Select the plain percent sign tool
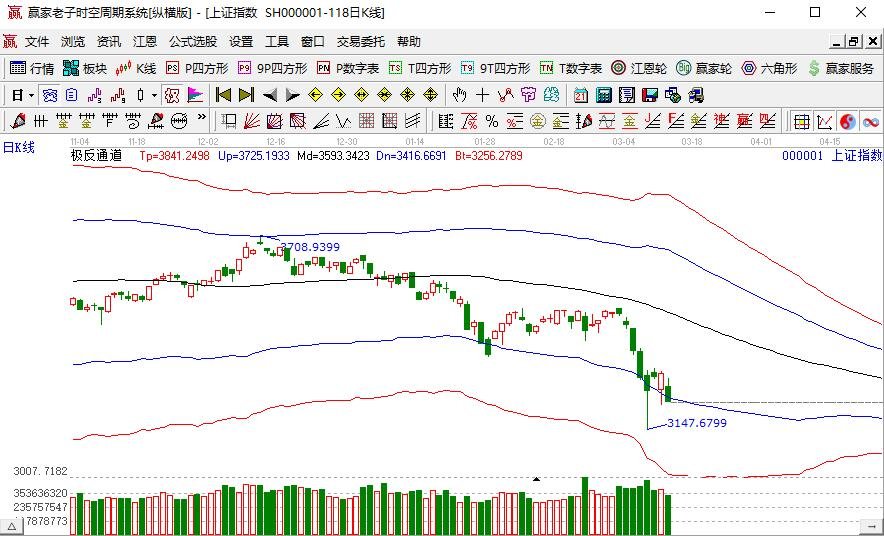 [492, 121]
